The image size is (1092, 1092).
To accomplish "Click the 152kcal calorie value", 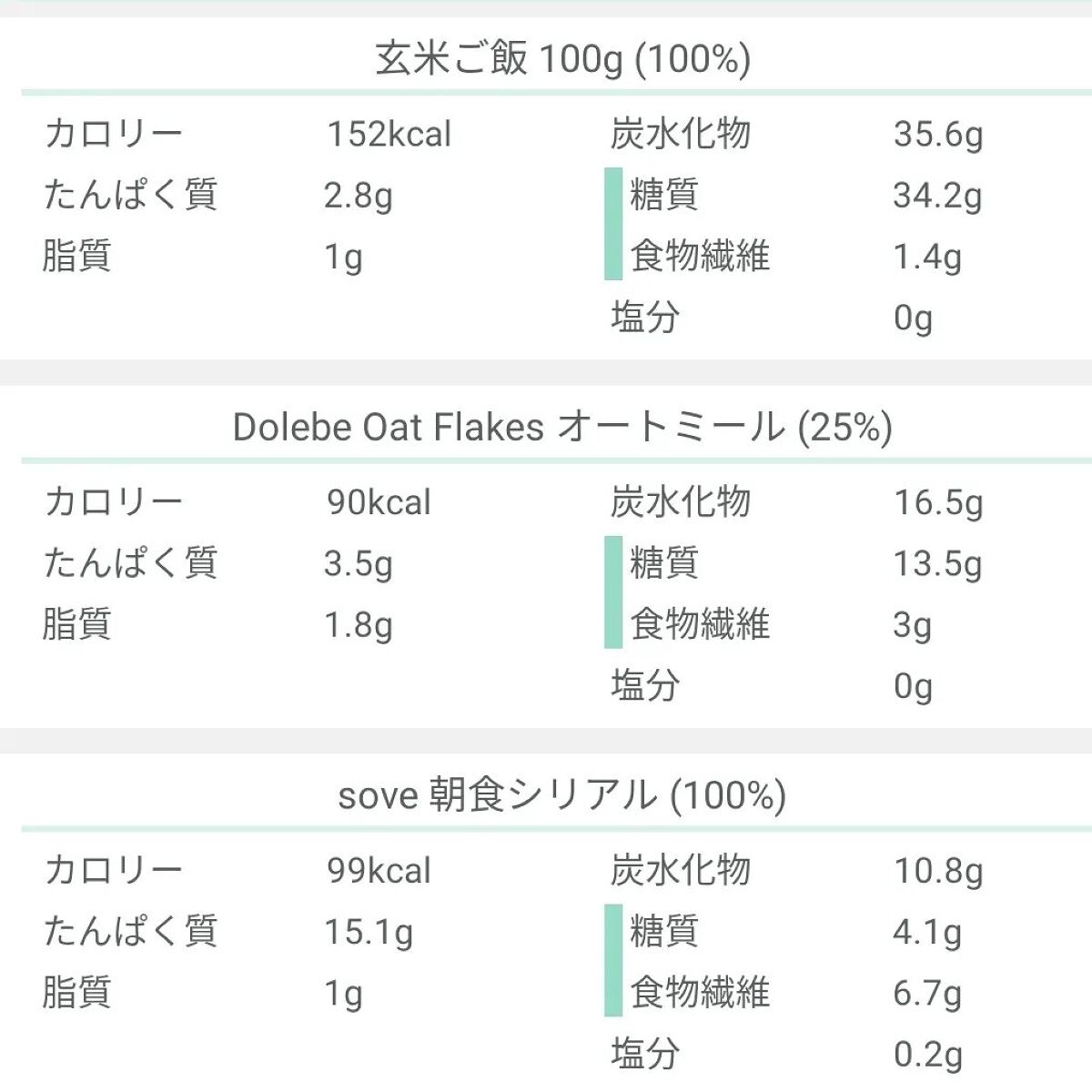I will [389, 135].
